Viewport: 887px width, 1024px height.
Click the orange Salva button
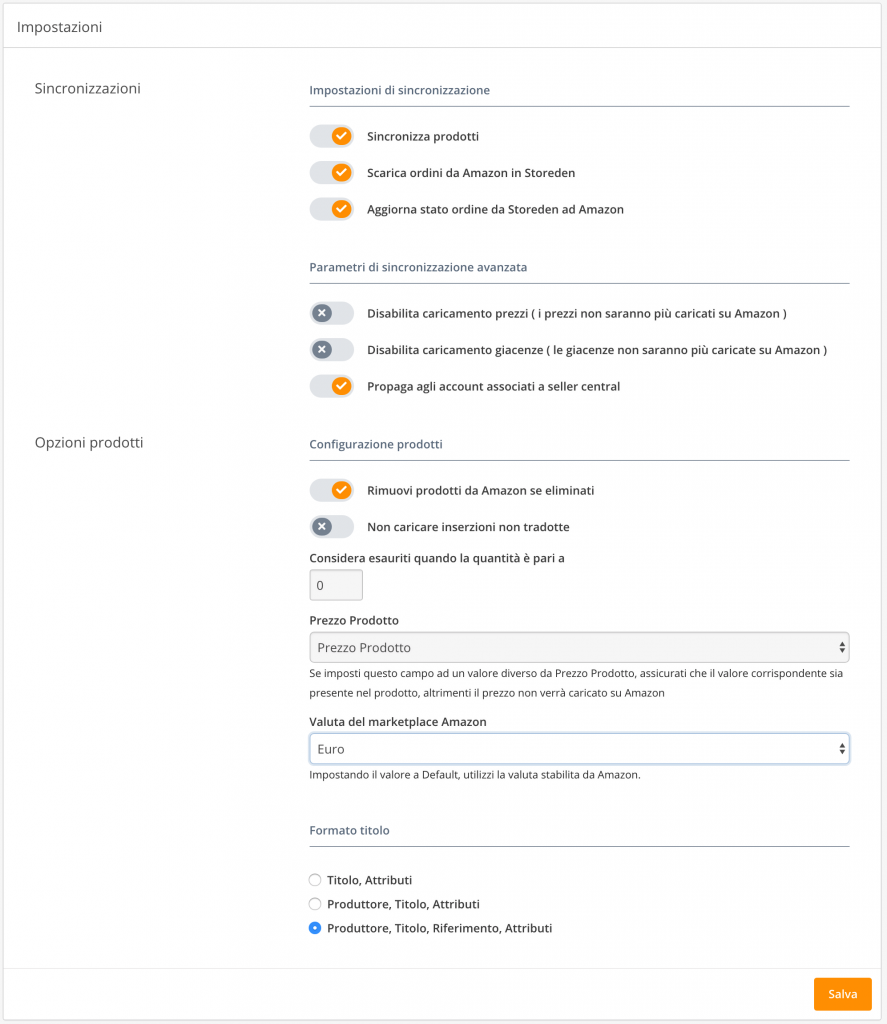pos(842,994)
